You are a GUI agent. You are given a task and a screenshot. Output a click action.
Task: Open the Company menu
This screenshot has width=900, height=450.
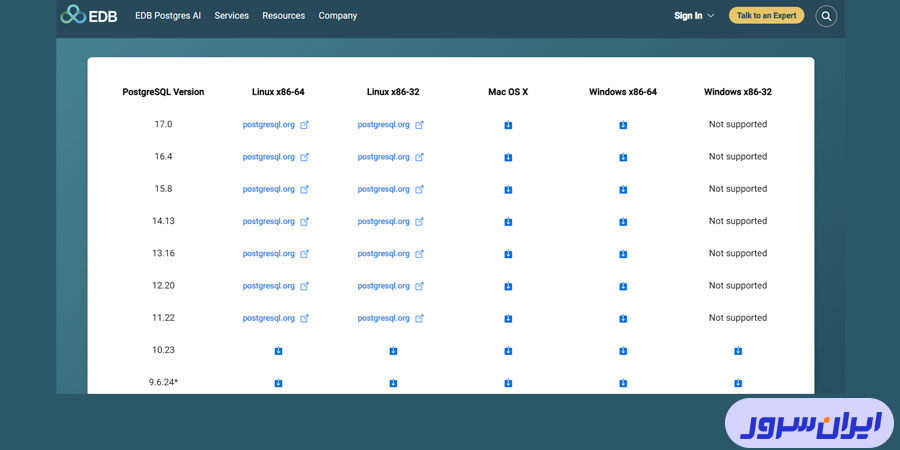click(338, 15)
